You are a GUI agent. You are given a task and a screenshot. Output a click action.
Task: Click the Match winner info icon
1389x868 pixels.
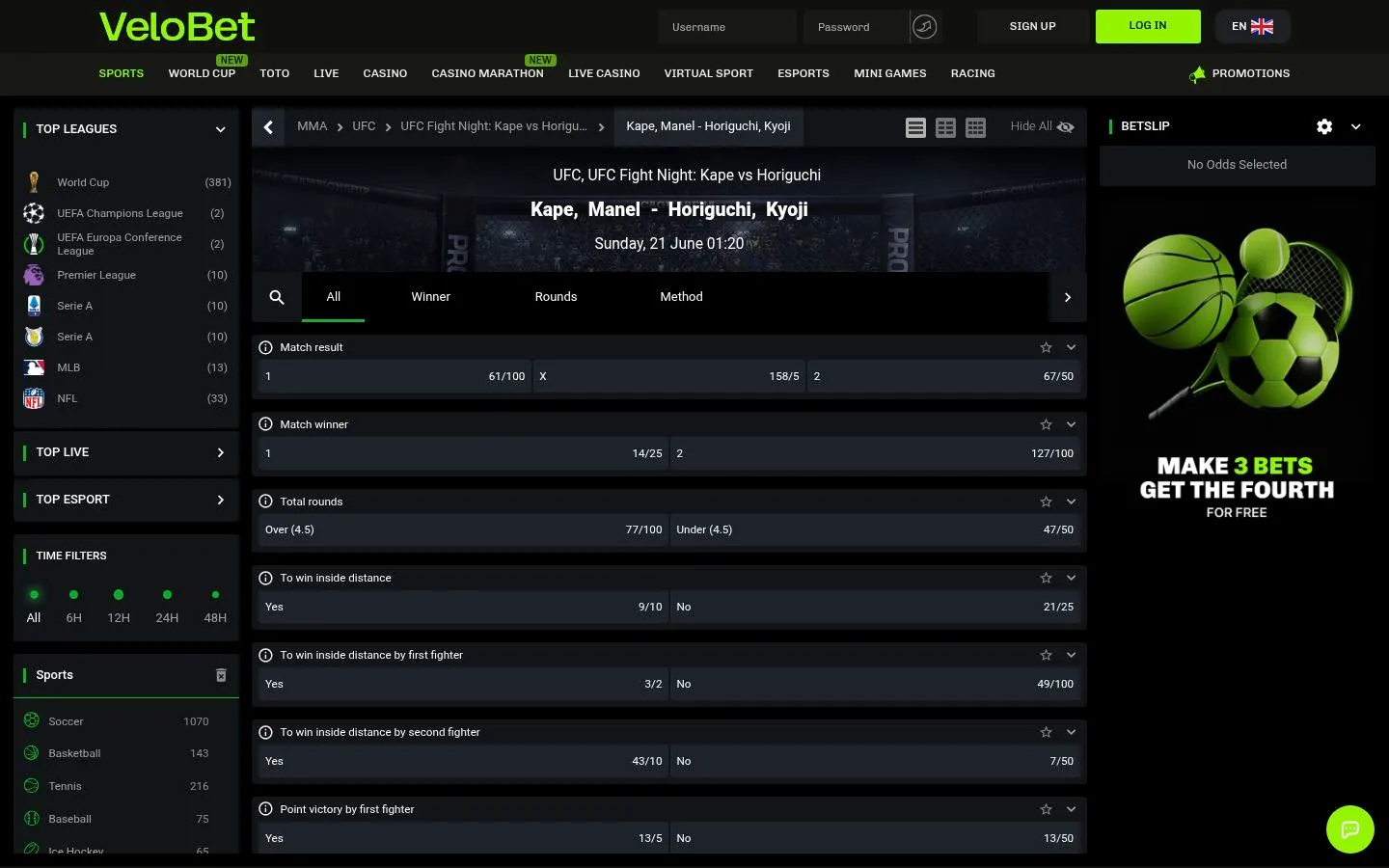pyautogui.click(x=266, y=424)
